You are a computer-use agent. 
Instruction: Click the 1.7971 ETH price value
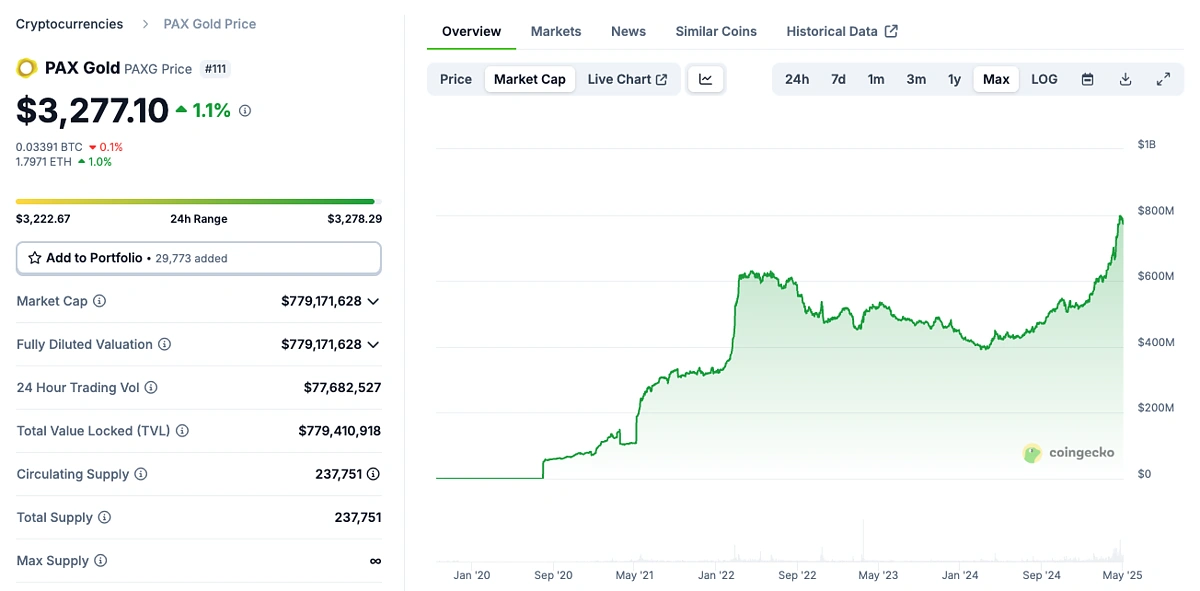coord(44,161)
